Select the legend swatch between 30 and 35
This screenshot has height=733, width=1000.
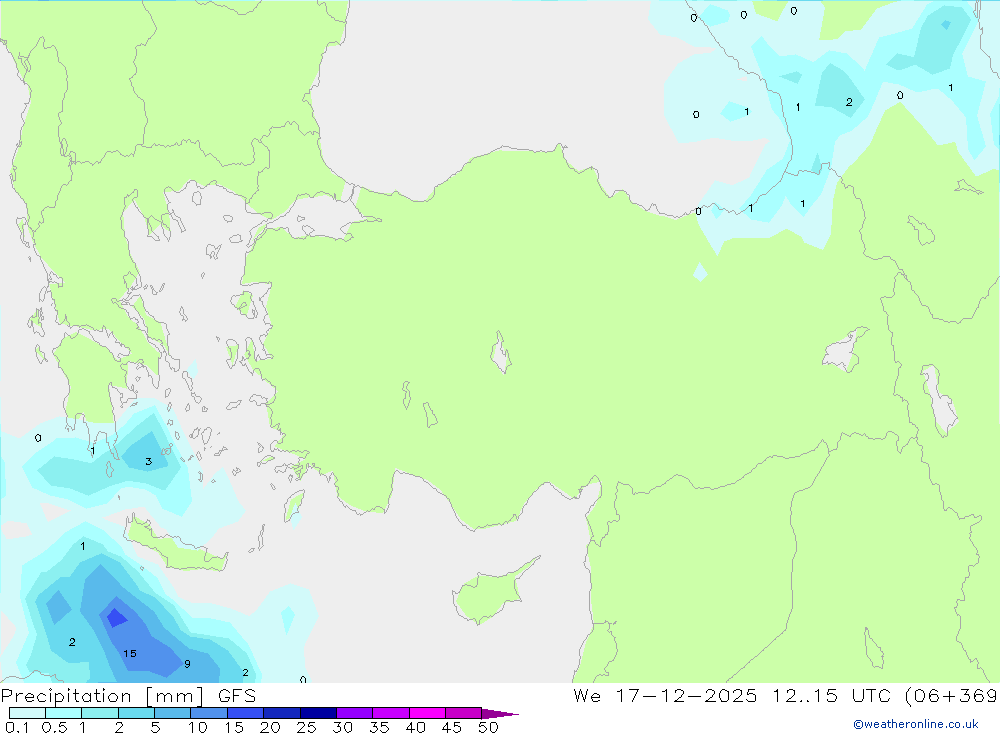354,713
